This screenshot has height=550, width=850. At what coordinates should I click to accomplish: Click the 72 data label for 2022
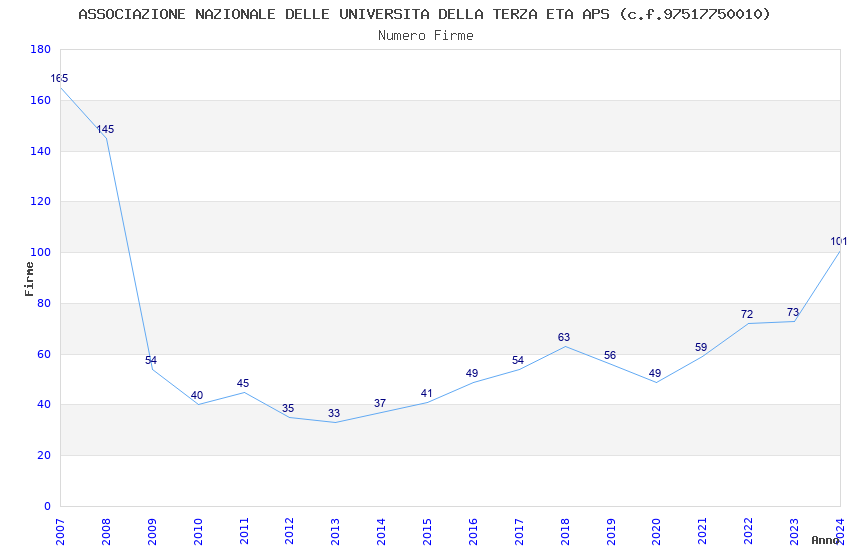tap(747, 314)
